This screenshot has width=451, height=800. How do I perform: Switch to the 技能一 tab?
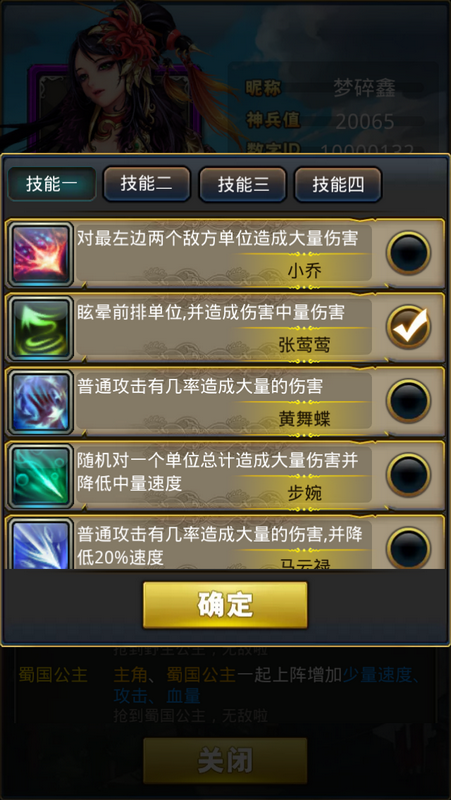52,184
